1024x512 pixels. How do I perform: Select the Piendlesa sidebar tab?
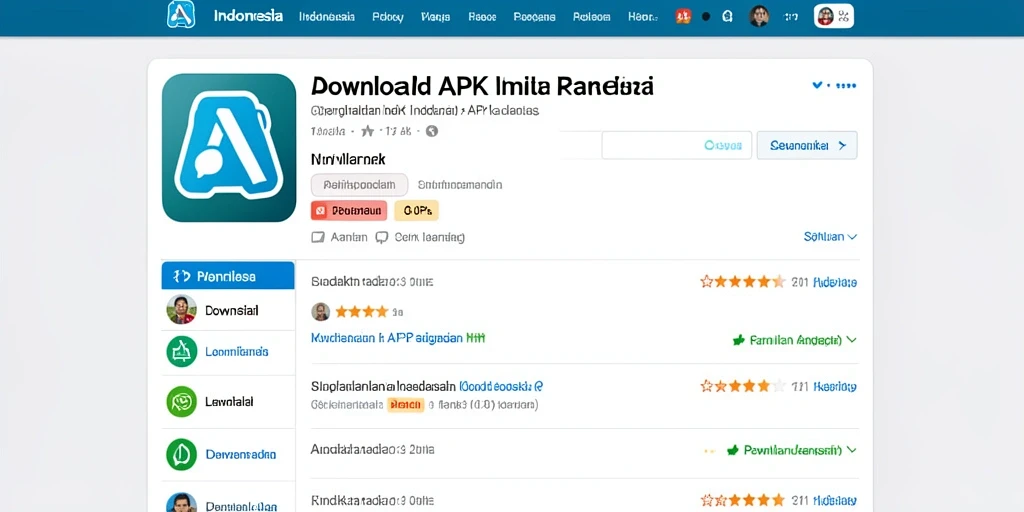click(228, 276)
